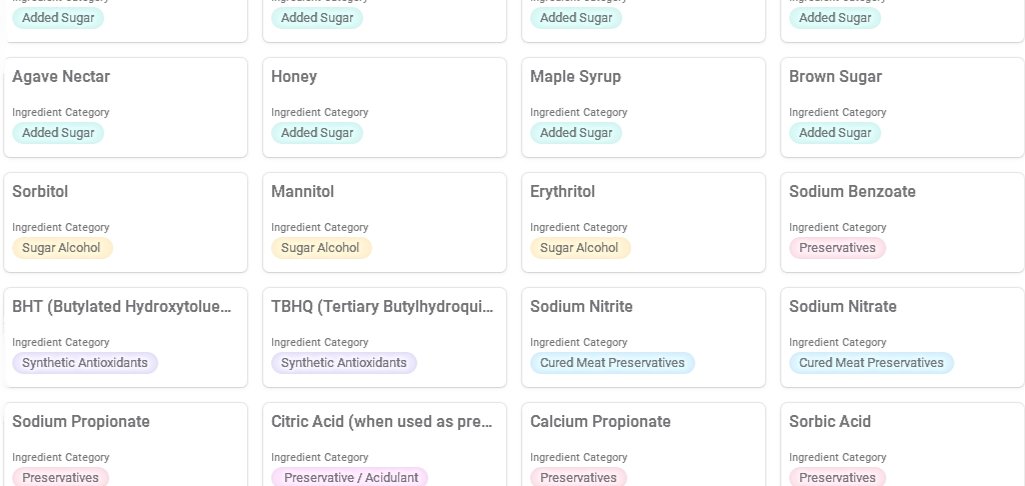Click the Preservative / Acidulant tag
Screen dimensions: 1025x486
350,477
